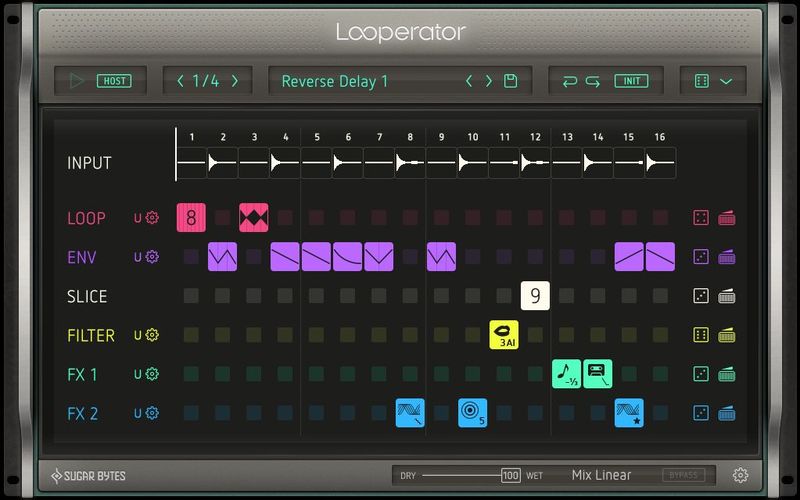Enable empty FILTER step 4
The height and width of the screenshot is (500, 800).
285,335
